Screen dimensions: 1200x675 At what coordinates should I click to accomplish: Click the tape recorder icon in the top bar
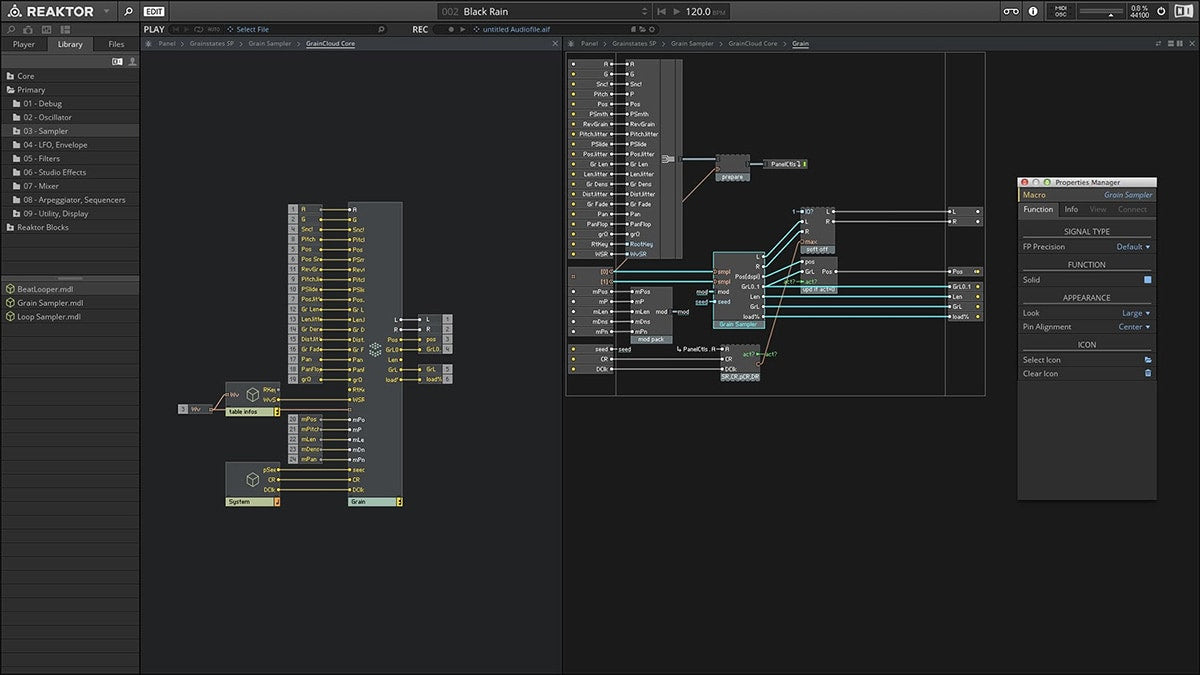(x=1010, y=12)
